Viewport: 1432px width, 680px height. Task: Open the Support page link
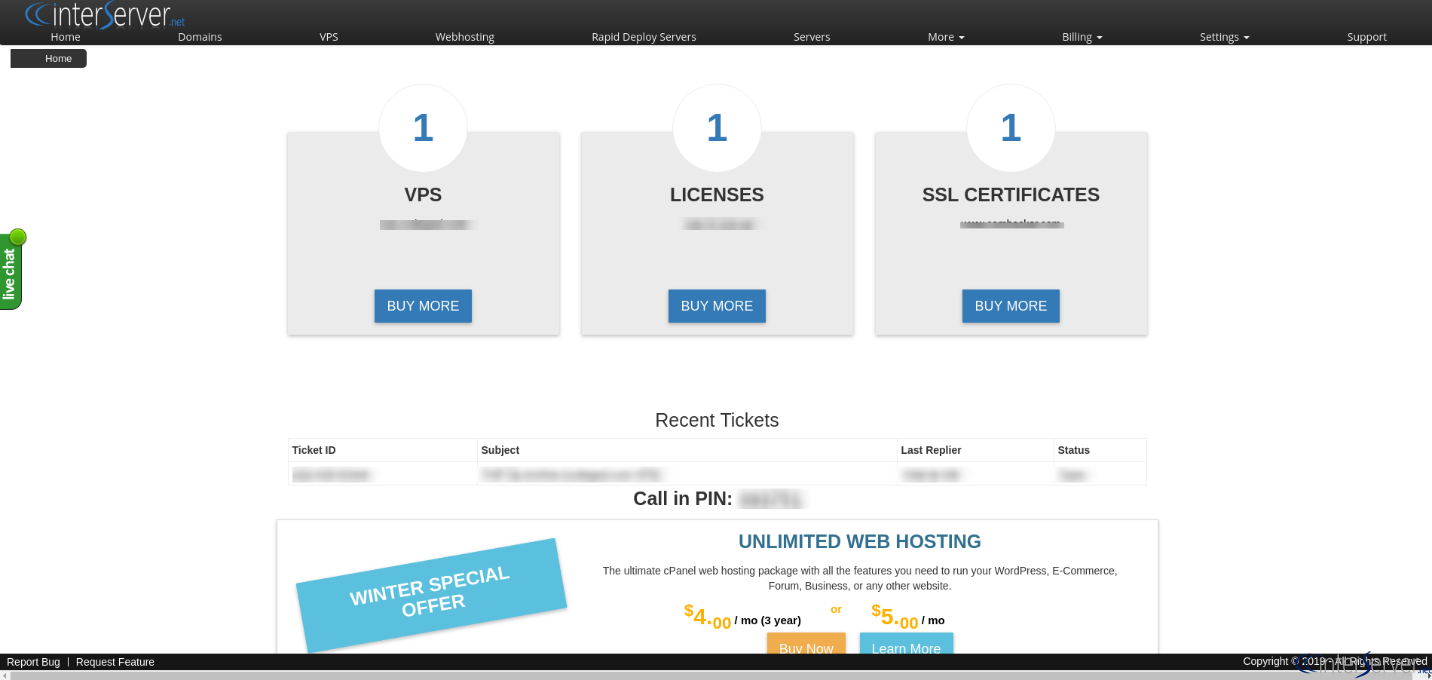1367,37
